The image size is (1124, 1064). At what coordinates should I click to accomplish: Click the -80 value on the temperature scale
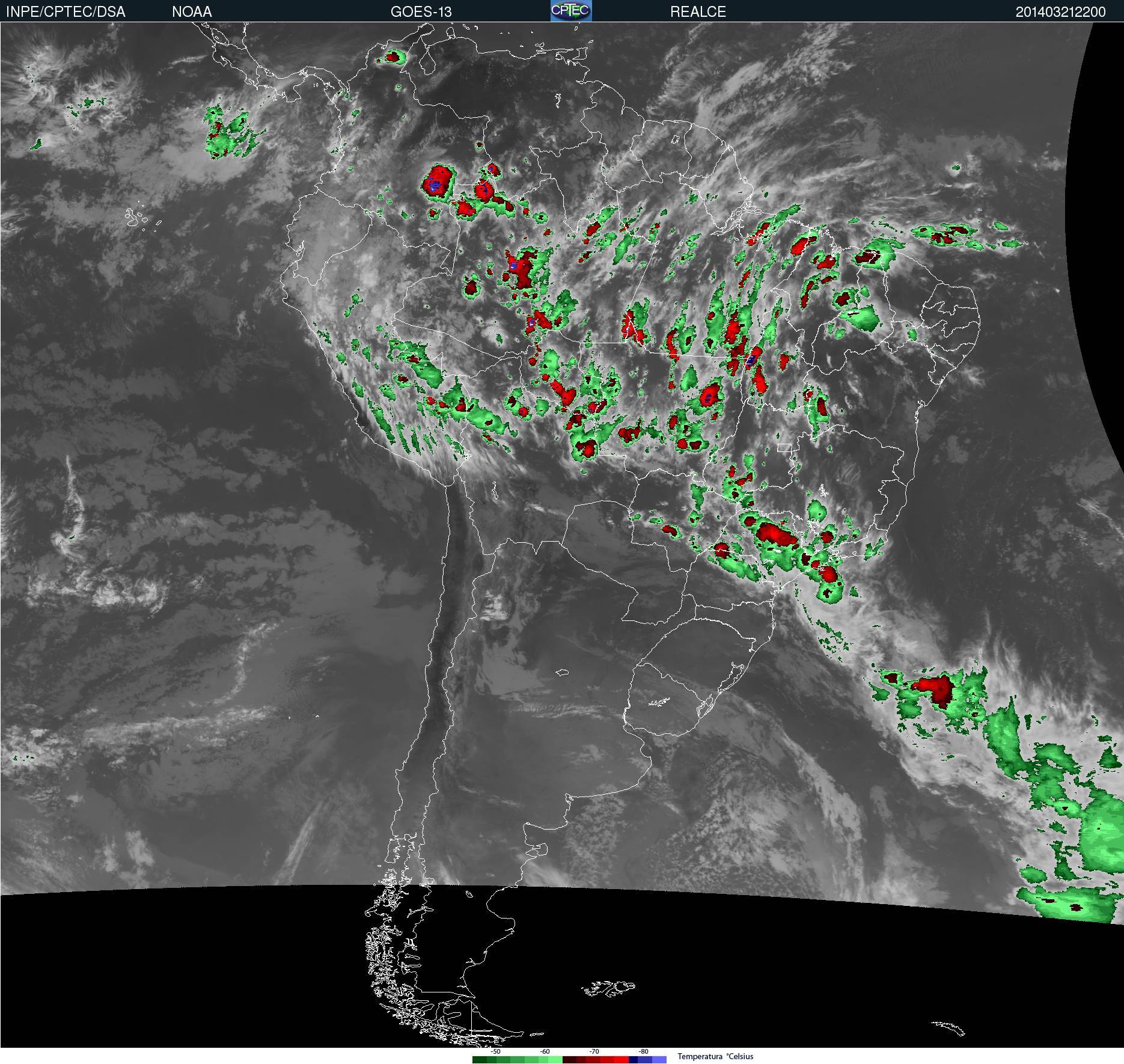[x=643, y=1051]
